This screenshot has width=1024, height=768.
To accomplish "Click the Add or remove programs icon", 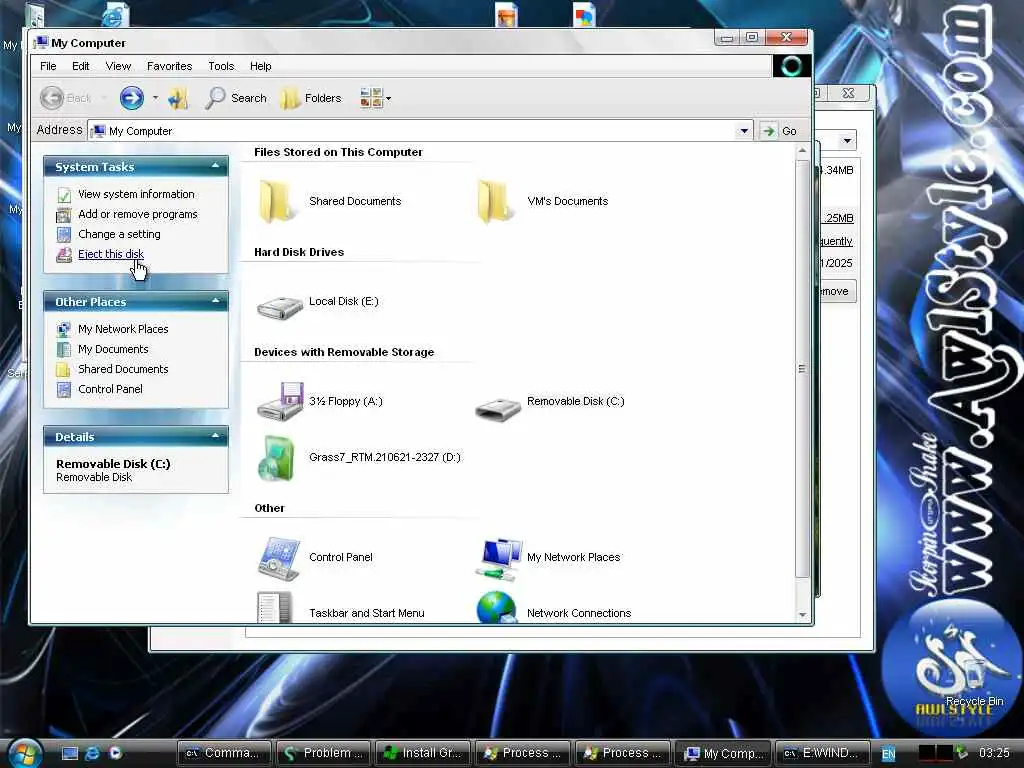I will [x=64, y=214].
